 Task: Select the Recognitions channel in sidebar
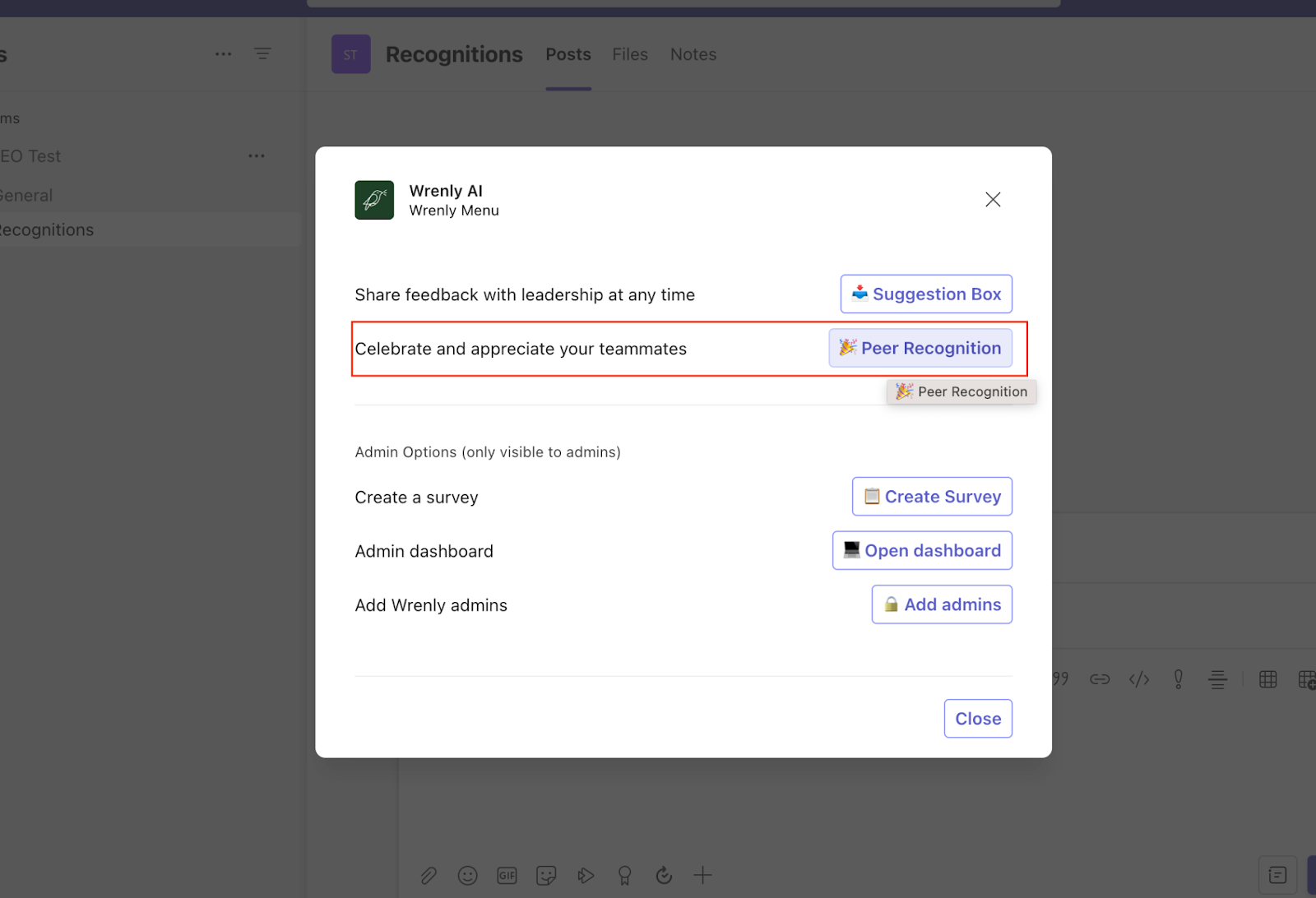click(x=47, y=230)
